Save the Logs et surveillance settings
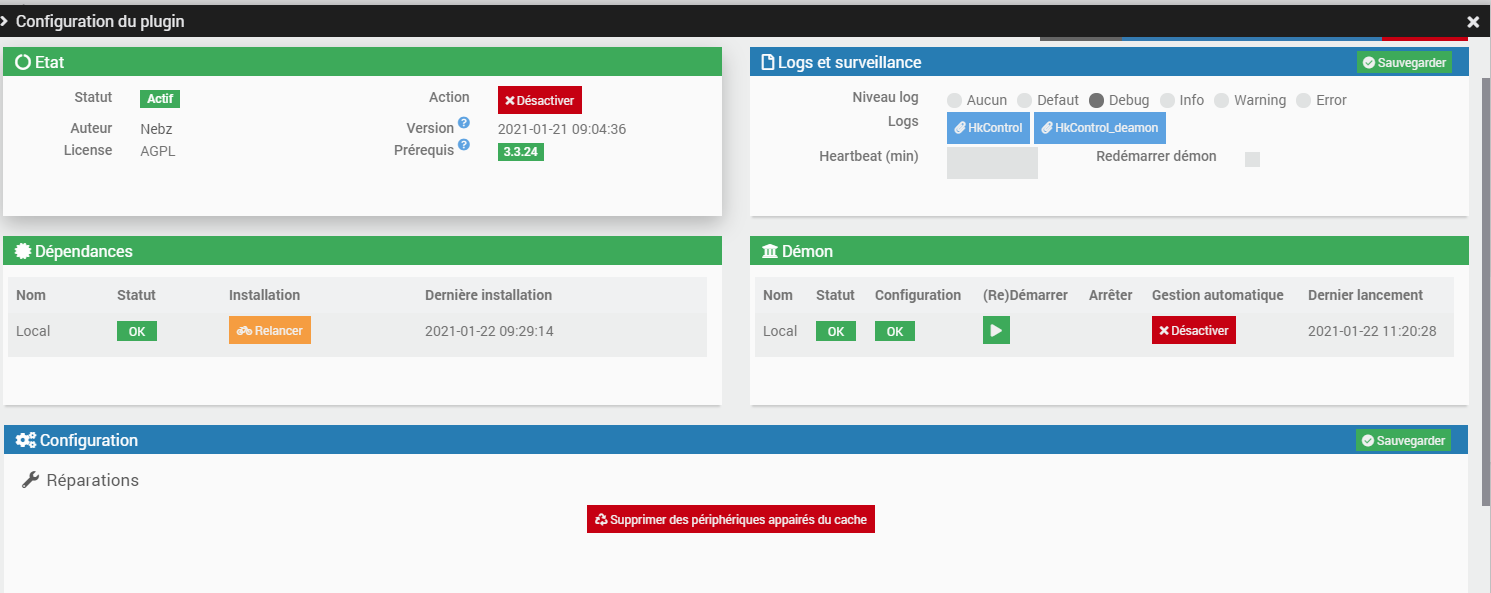 1404,63
